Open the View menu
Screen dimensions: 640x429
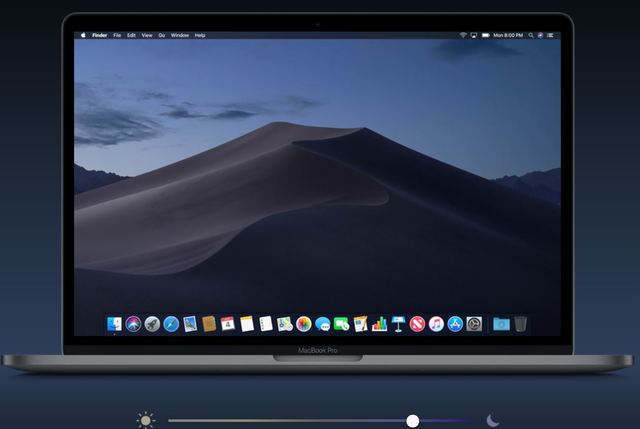click(x=147, y=35)
